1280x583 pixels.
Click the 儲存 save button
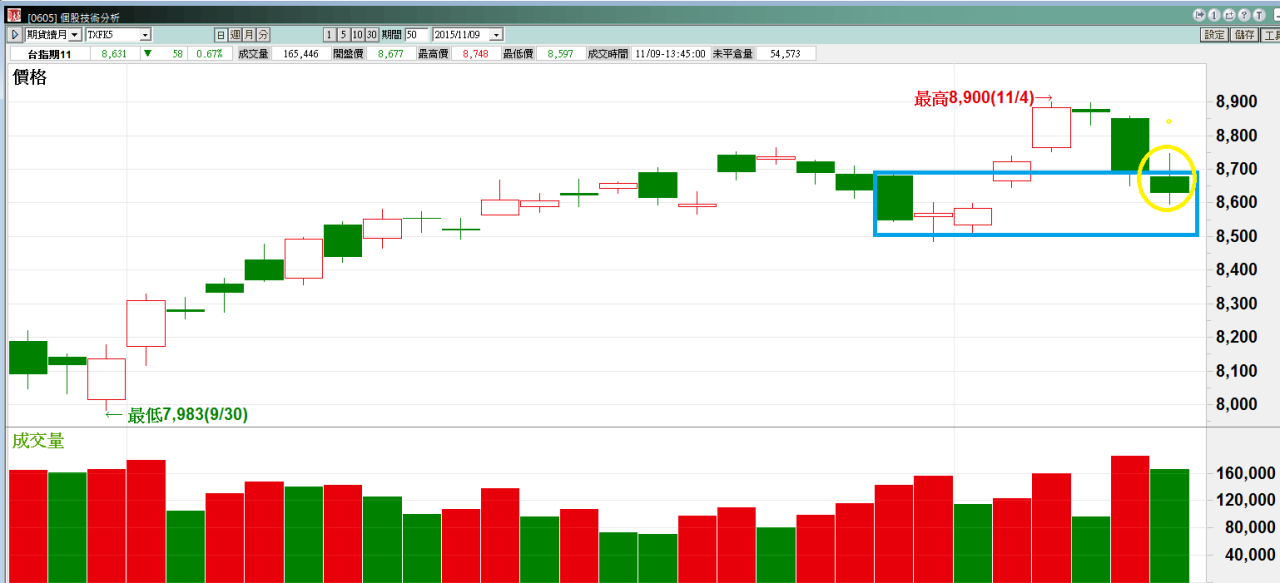coord(1244,35)
